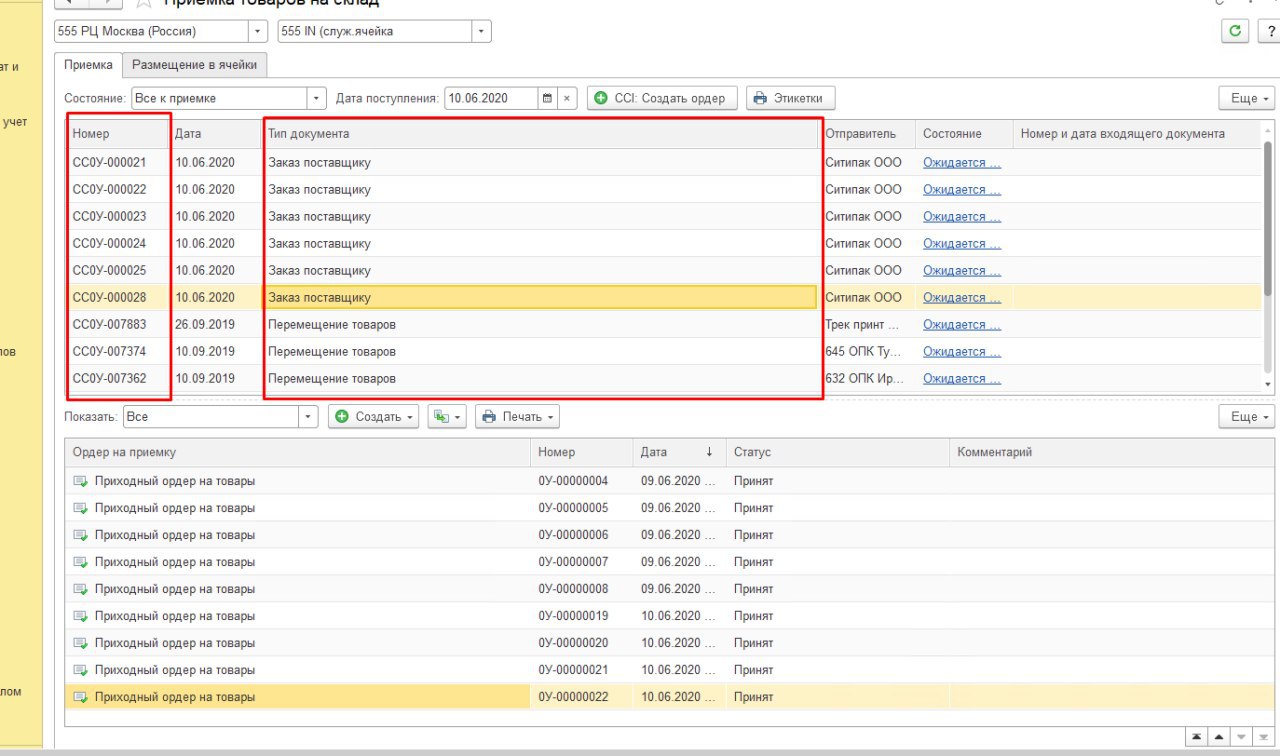1280x756 pixels.
Task: Open the Ожидается link for CC0У-000028
Action: [961, 297]
